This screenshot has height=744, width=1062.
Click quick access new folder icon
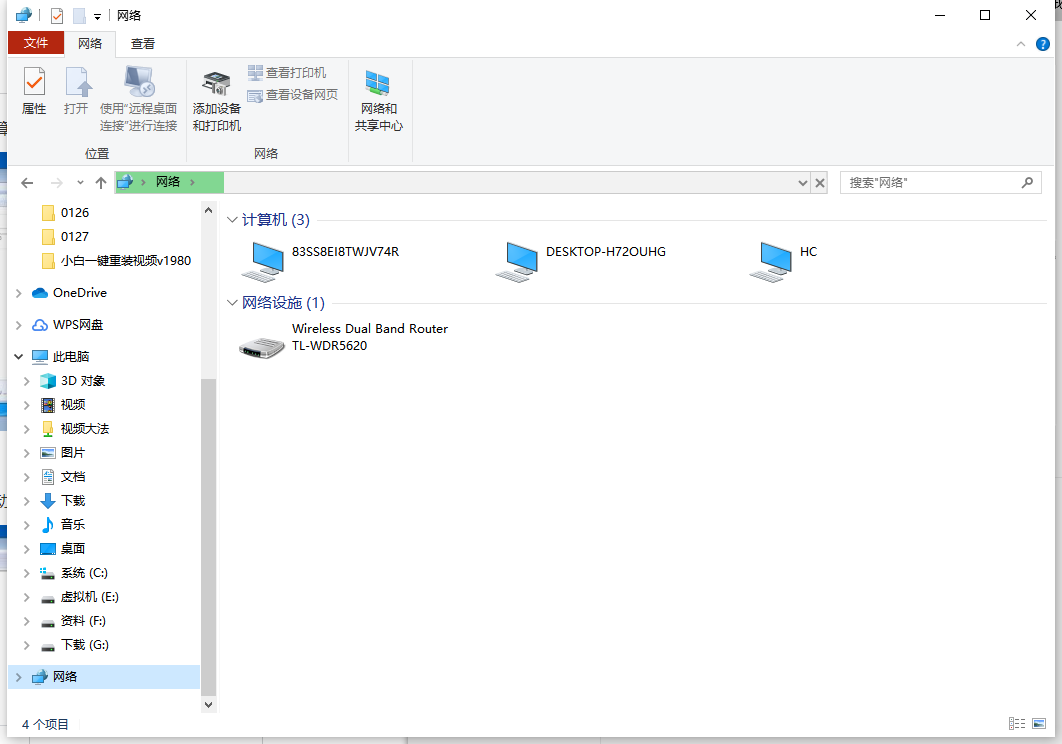pyautogui.click(x=79, y=16)
